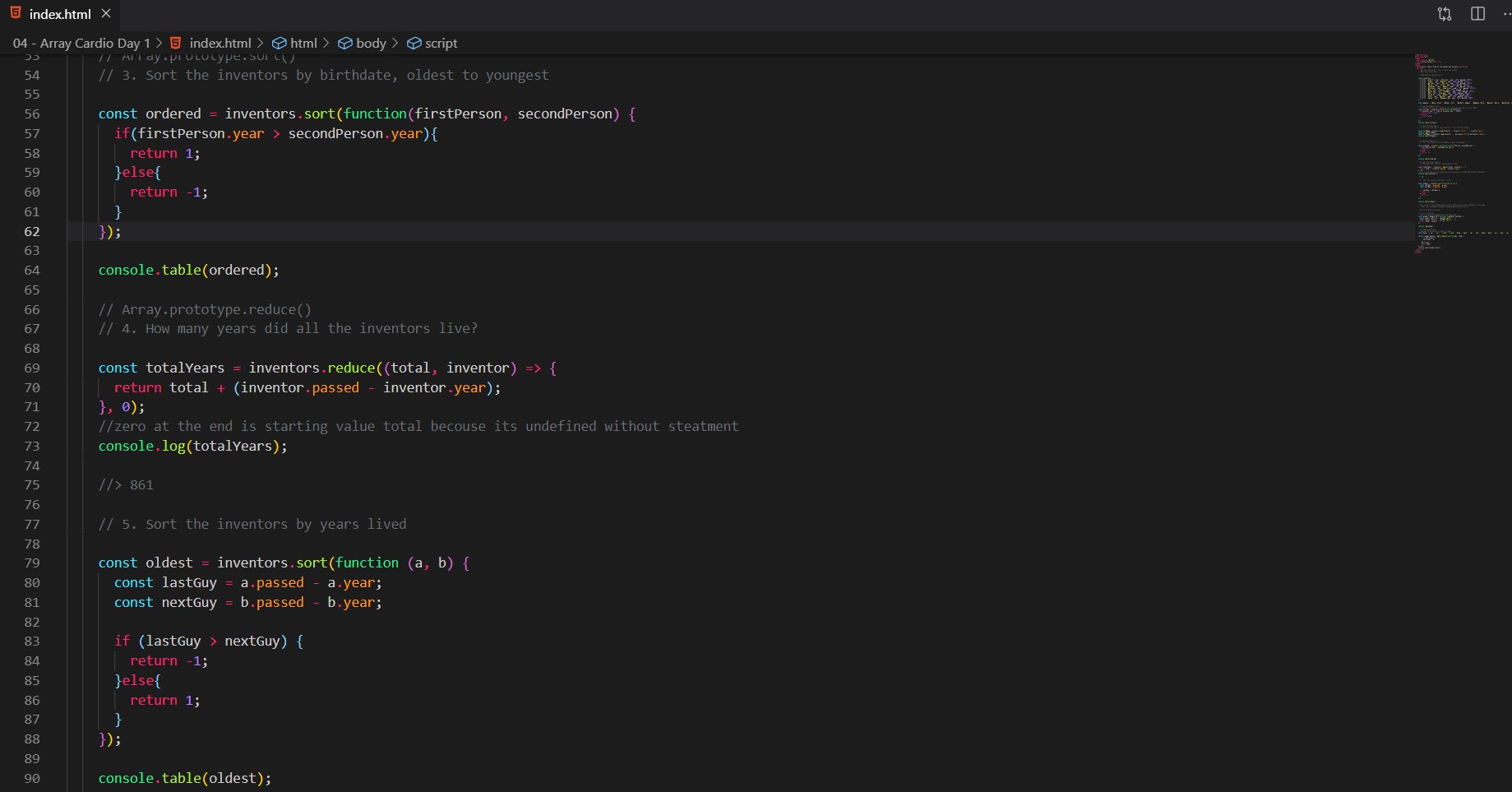The width and height of the screenshot is (1512, 792).
Task: Click comment 'Sort the inventors by years lived'
Action: point(276,524)
